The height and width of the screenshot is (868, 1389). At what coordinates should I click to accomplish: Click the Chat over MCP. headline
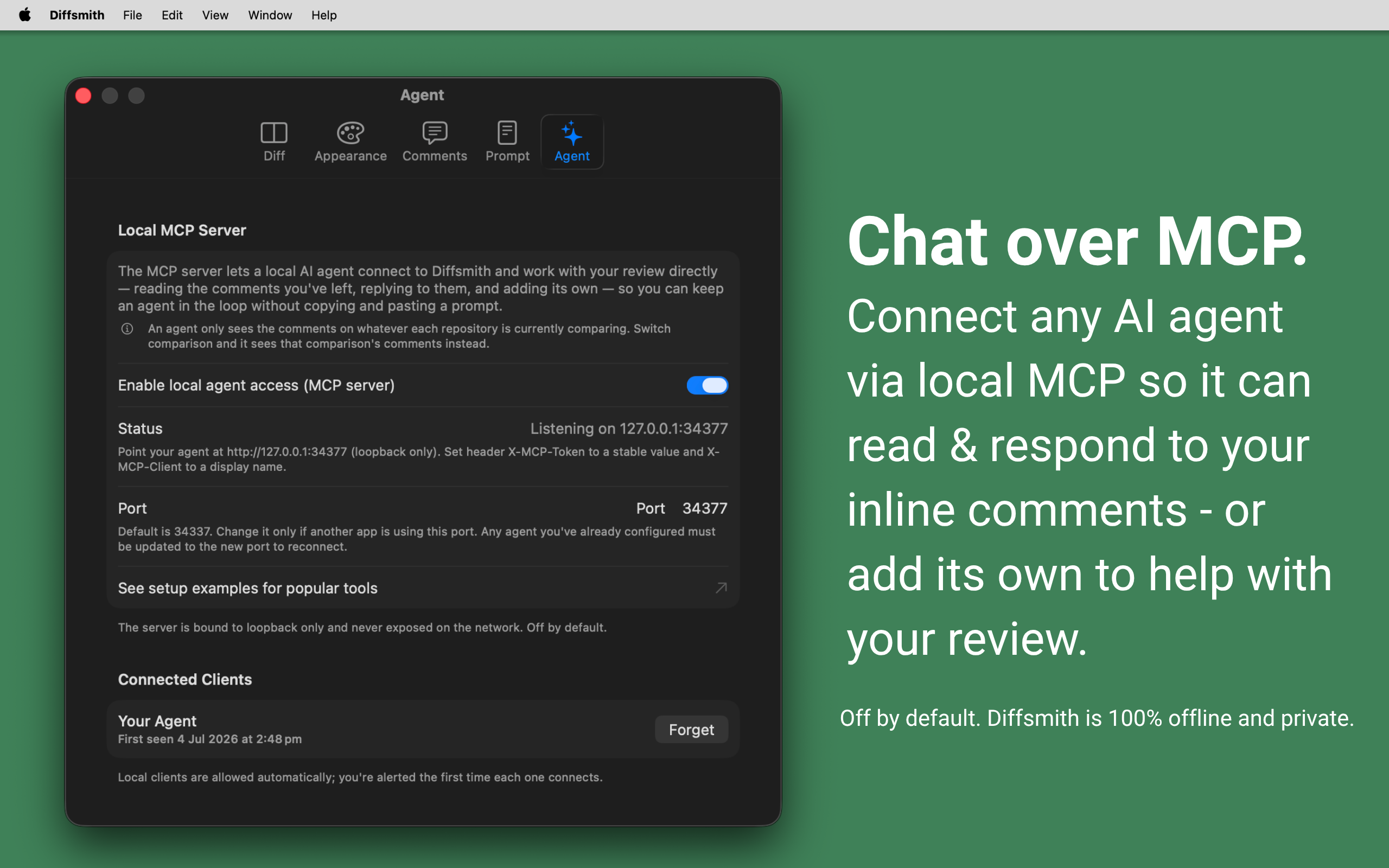click(x=1077, y=241)
